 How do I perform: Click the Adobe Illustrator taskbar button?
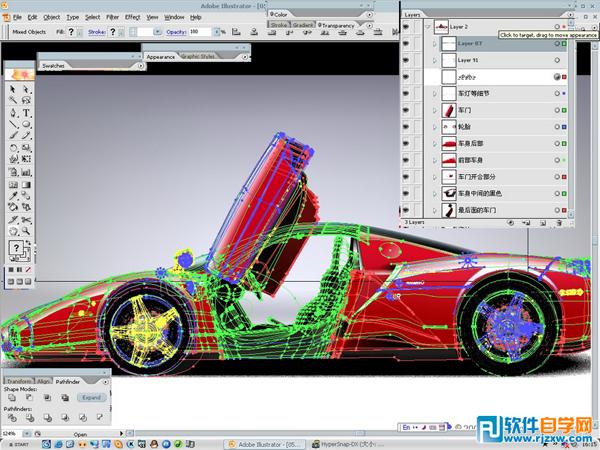pyautogui.click(x=264, y=444)
